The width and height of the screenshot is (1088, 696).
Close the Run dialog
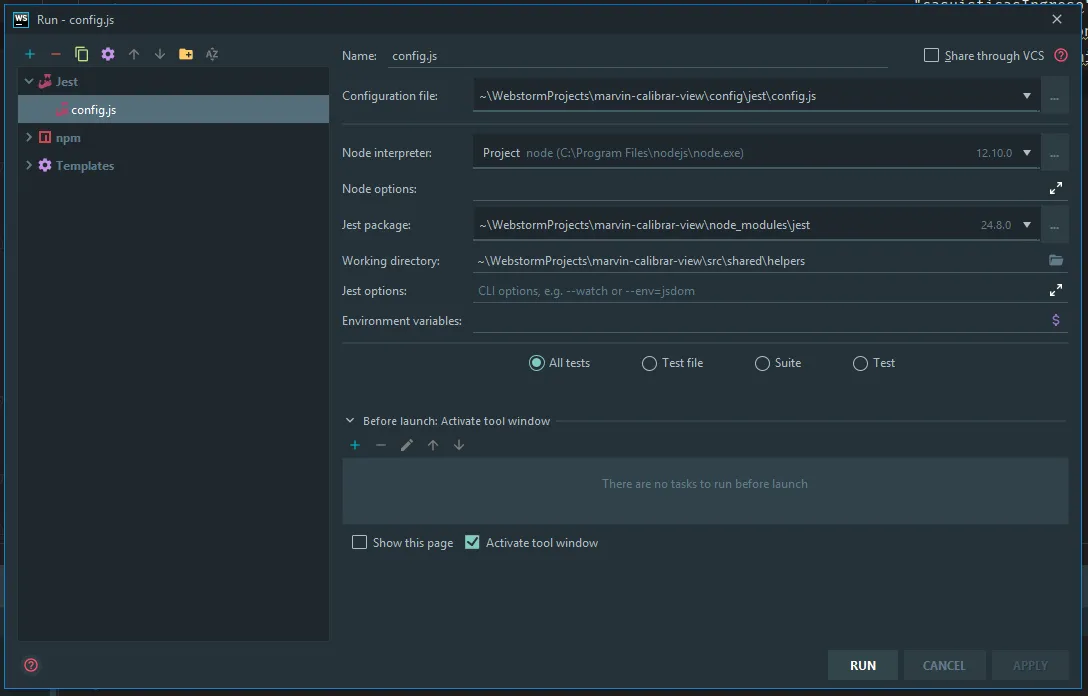pos(1057,19)
